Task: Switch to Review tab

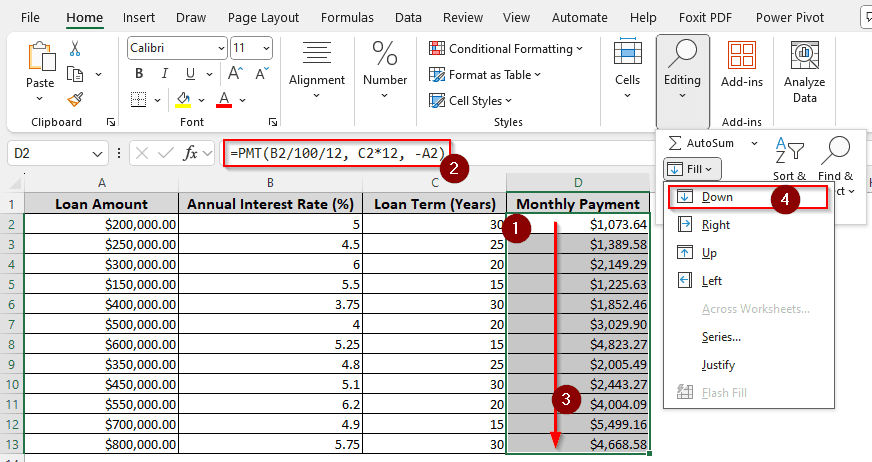Action: [x=463, y=17]
